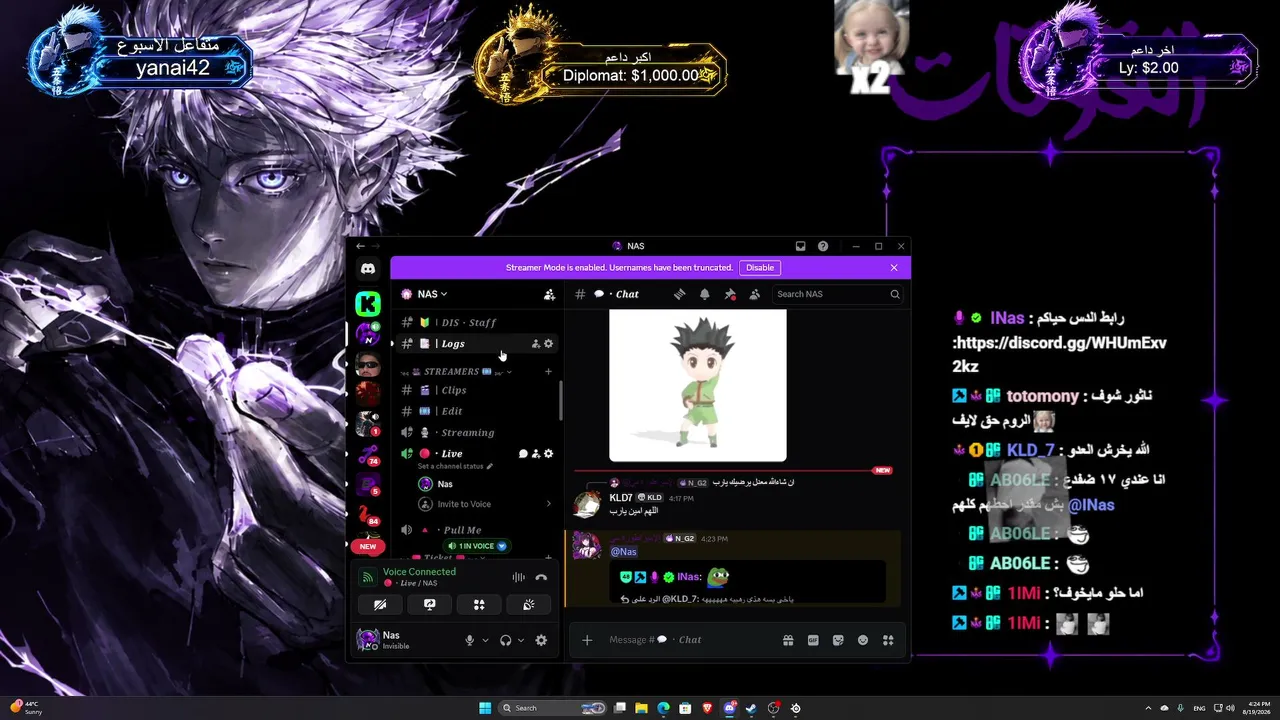Open the Discord inbox
The width and height of the screenshot is (1280, 720).
pyautogui.click(x=800, y=246)
